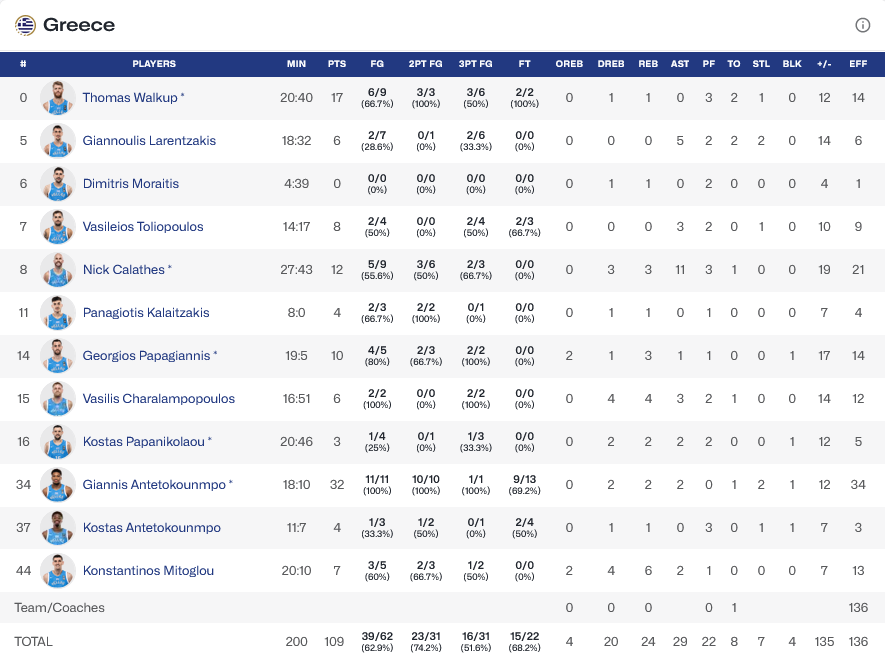This screenshot has width=885, height=660.
Task: Click the 3PT FG column header
Action: pos(475,64)
